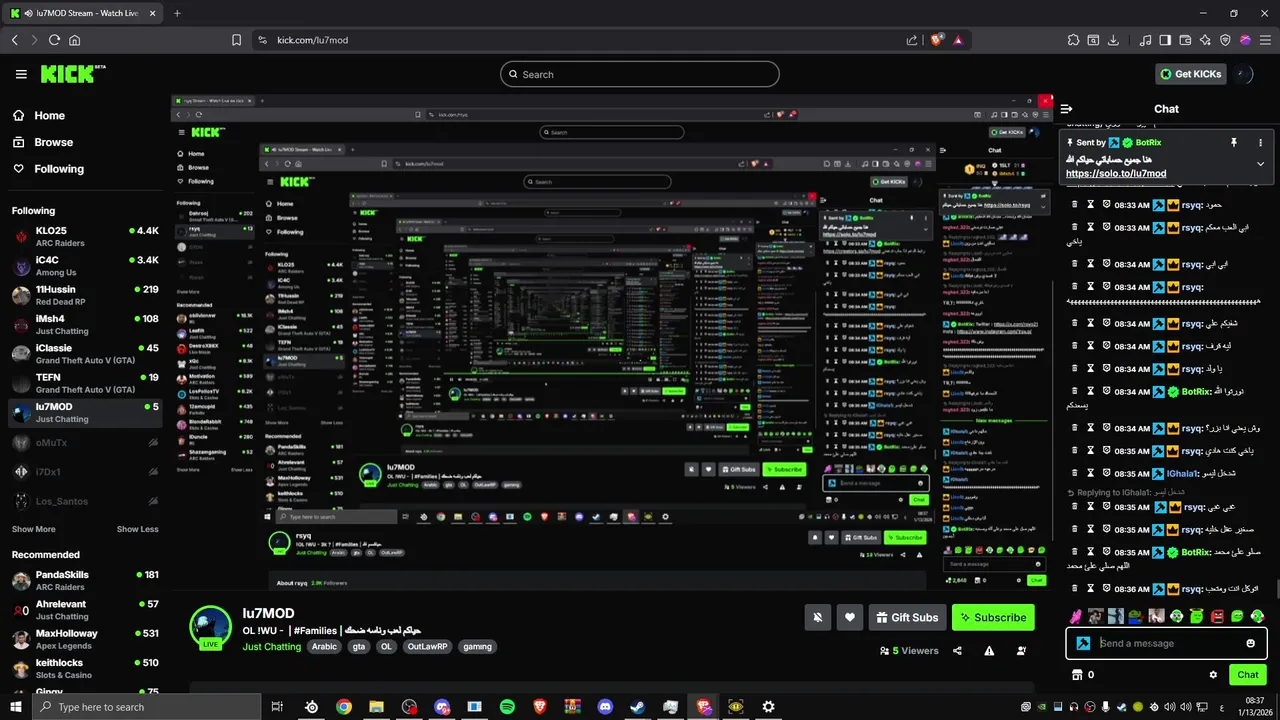The image size is (1280, 720).
Task: Click the green Subscribe button
Action: 993,617
